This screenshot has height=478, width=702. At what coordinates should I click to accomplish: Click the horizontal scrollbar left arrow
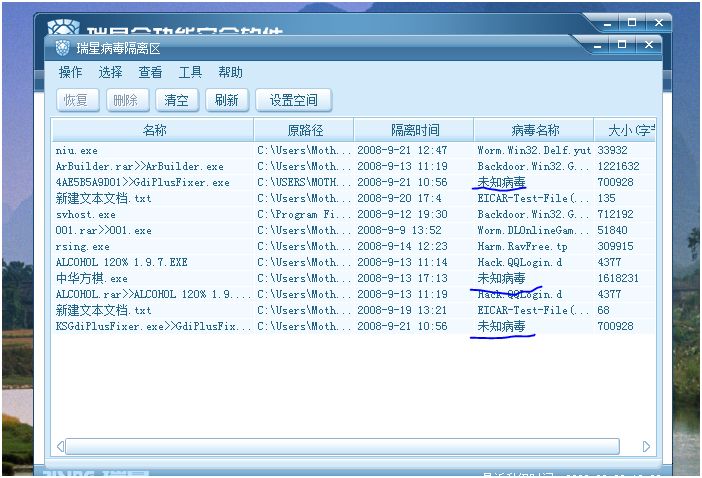(x=60, y=447)
